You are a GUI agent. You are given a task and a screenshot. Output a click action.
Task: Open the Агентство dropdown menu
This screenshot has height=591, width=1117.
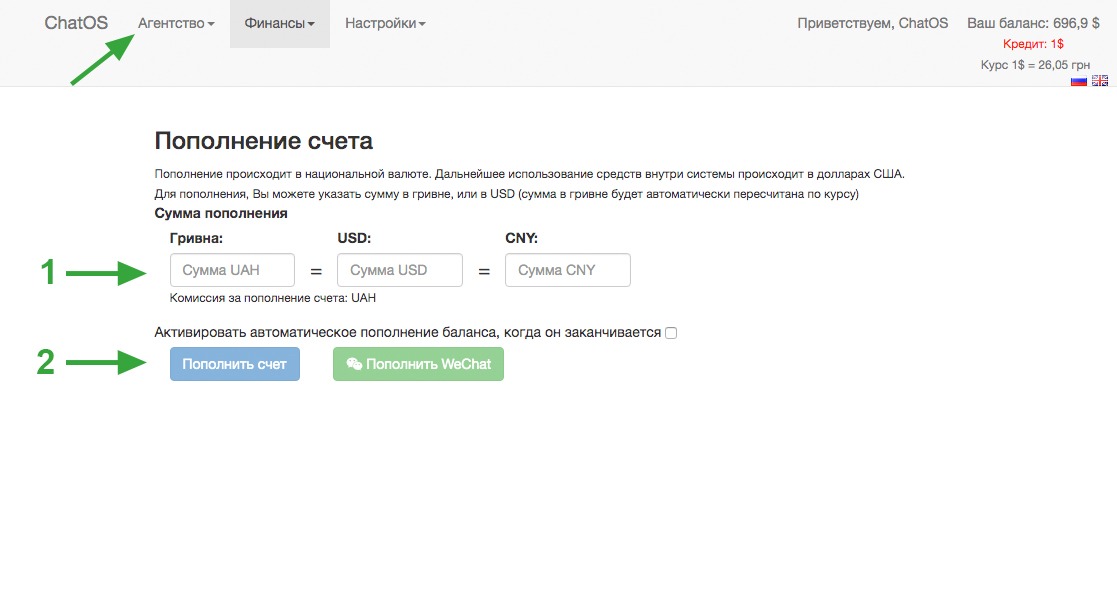[176, 23]
